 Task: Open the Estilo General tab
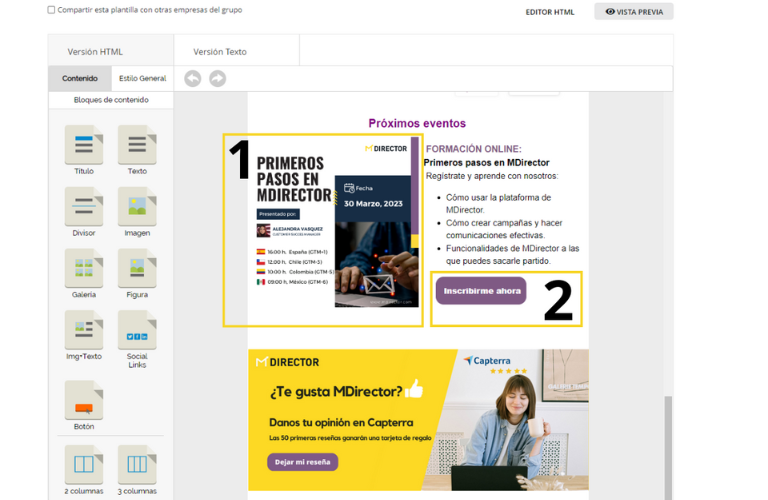[x=143, y=78]
